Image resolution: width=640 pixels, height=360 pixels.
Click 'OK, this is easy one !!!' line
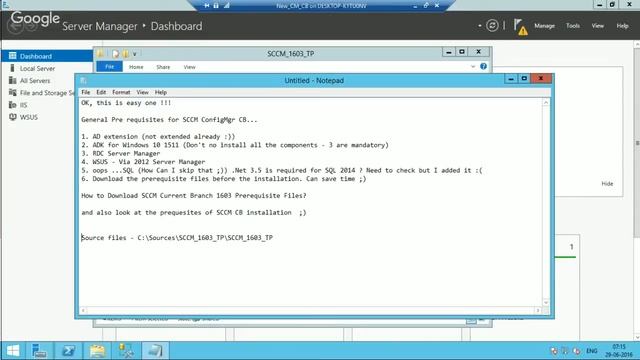tap(126, 103)
